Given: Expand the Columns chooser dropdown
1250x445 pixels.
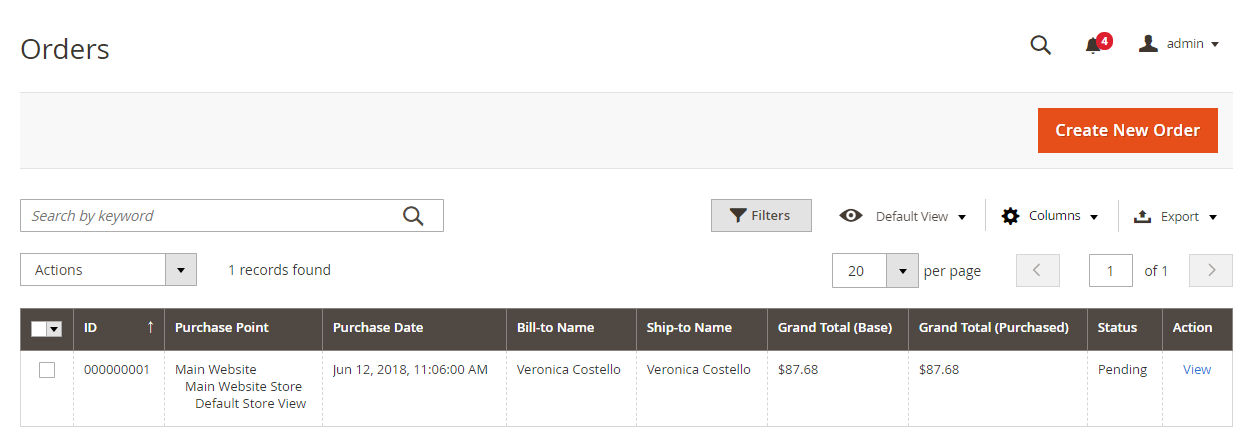Looking at the screenshot, I should tap(1050, 216).
